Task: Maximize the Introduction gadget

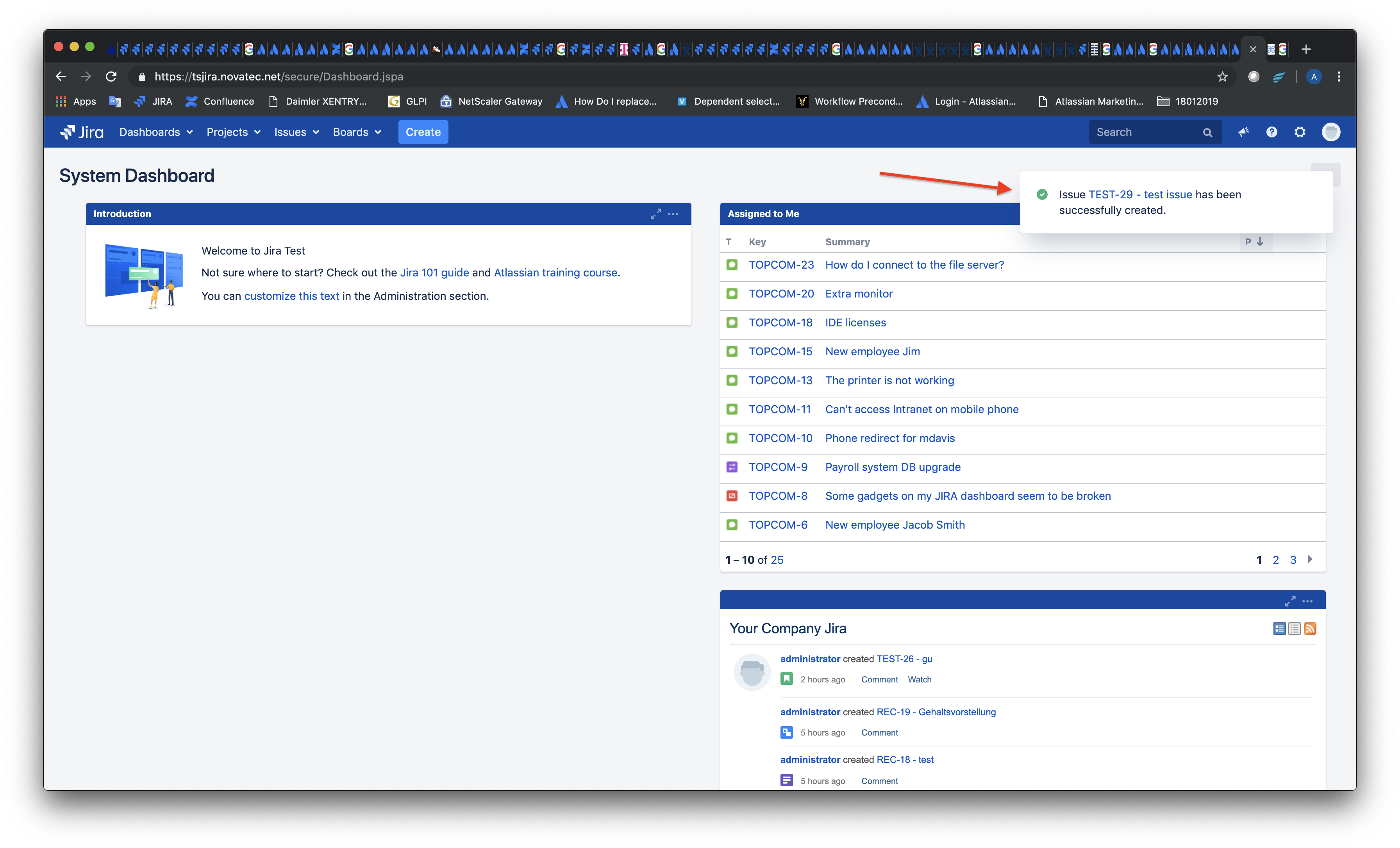Action: [656, 214]
